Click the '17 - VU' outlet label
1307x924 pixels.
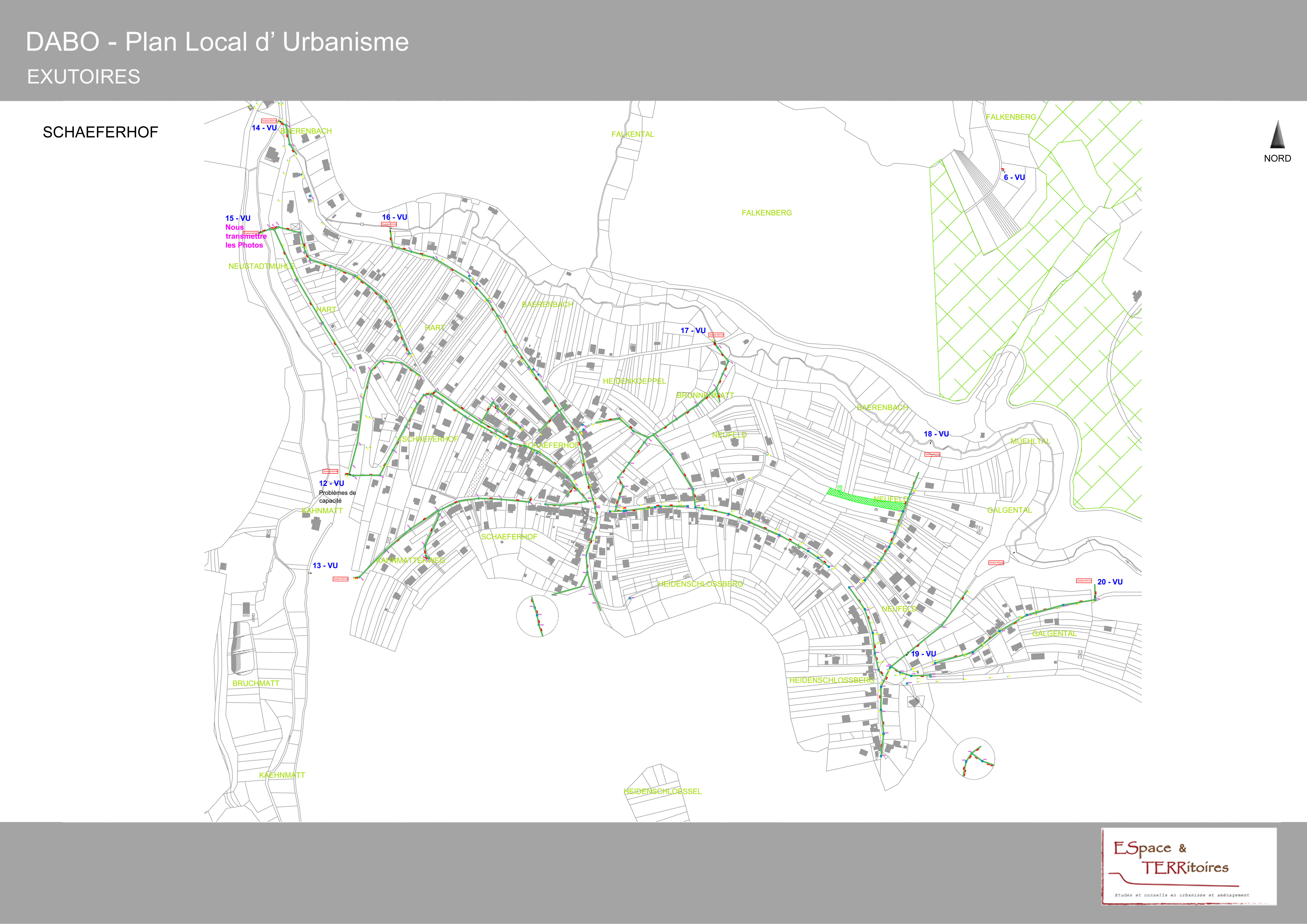pos(693,331)
